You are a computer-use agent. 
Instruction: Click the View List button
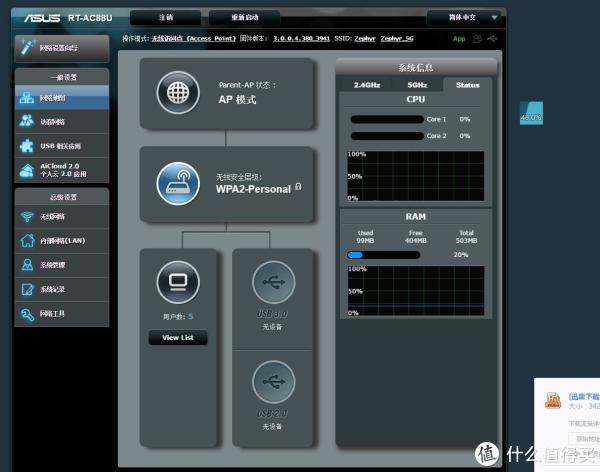178,338
